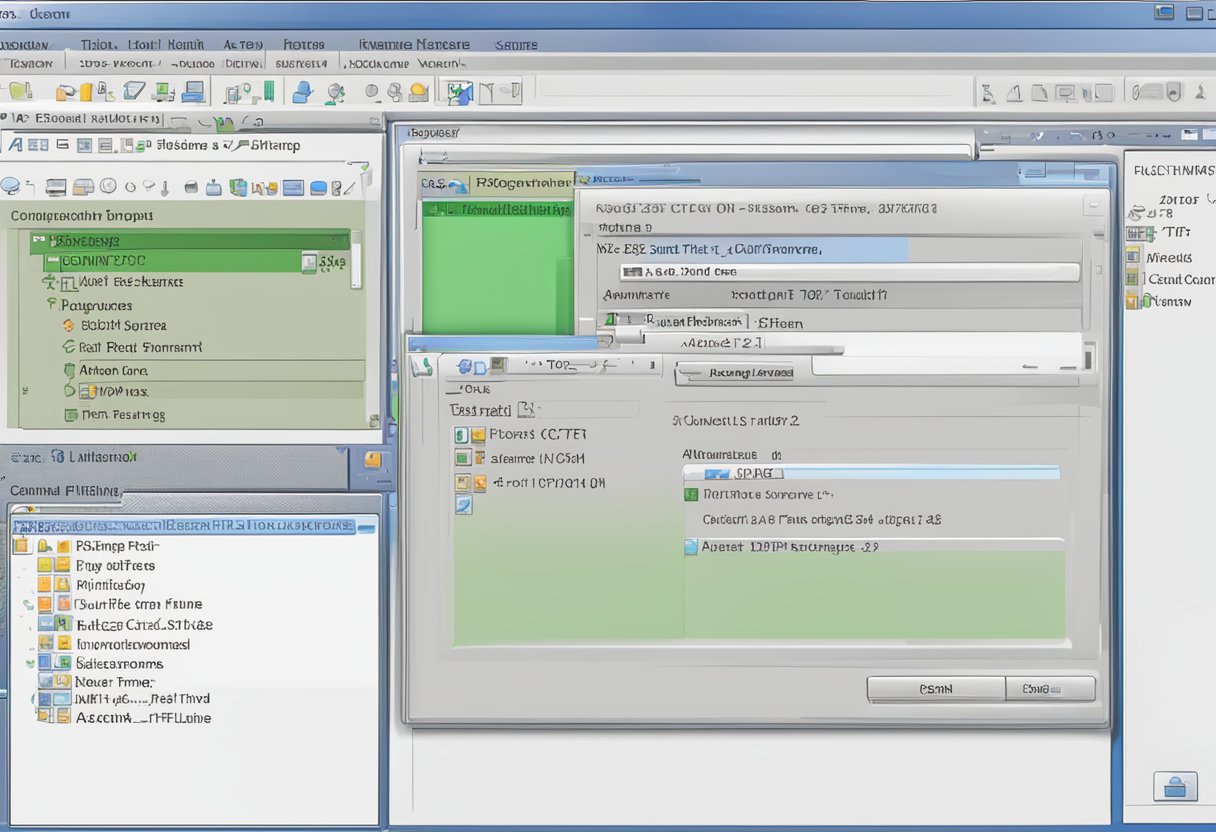Image resolution: width=1216 pixels, height=832 pixels.
Task: Click the blue speech bubble panel icon
Action: coord(10,186)
